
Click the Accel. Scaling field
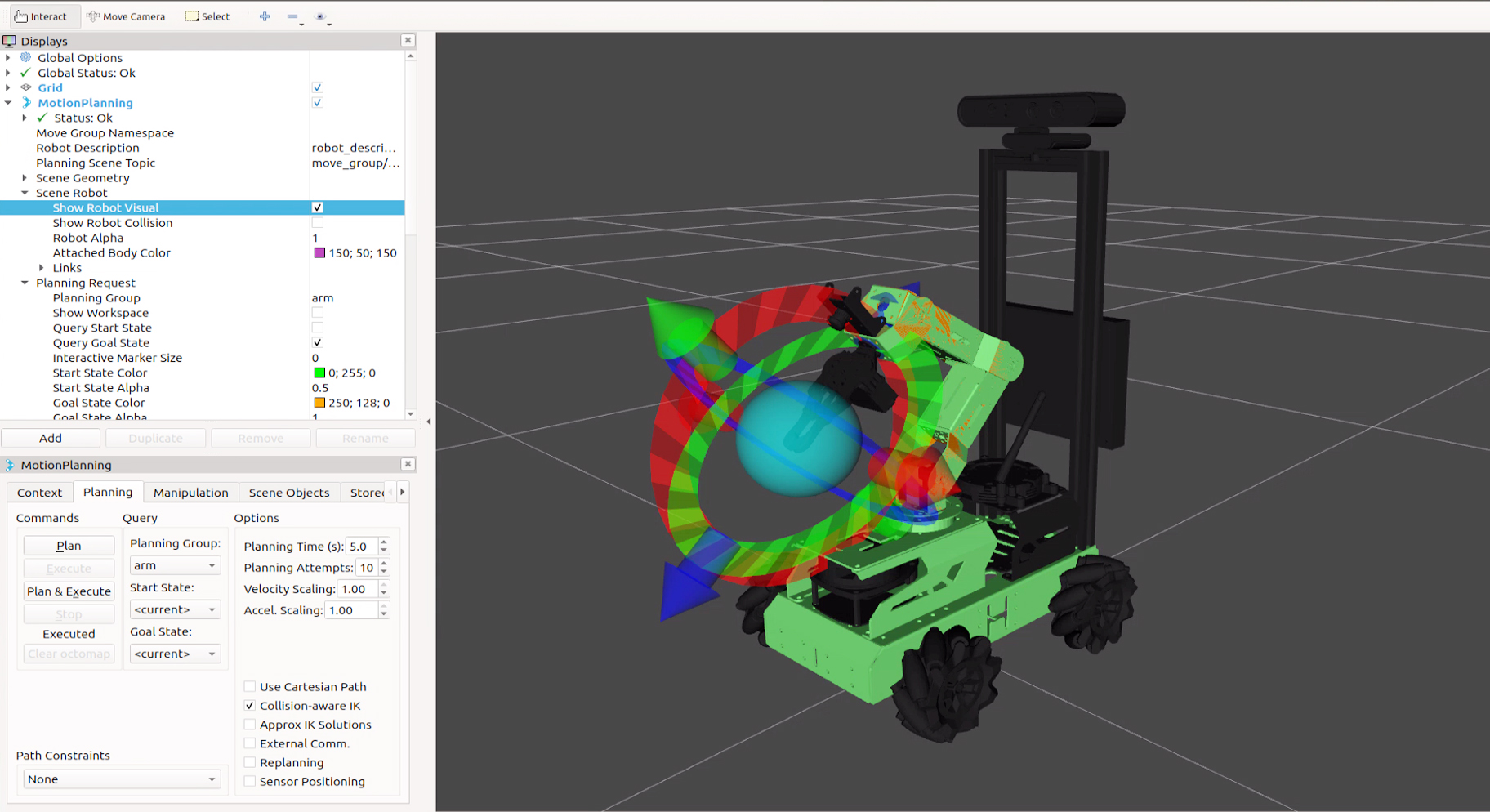click(351, 610)
